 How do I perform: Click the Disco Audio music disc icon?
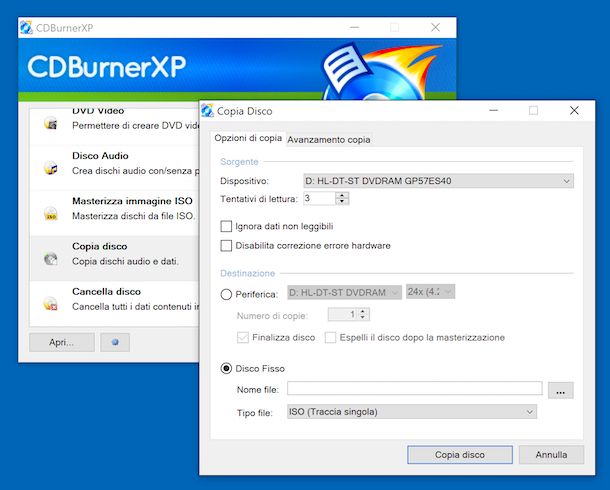(x=51, y=168)
